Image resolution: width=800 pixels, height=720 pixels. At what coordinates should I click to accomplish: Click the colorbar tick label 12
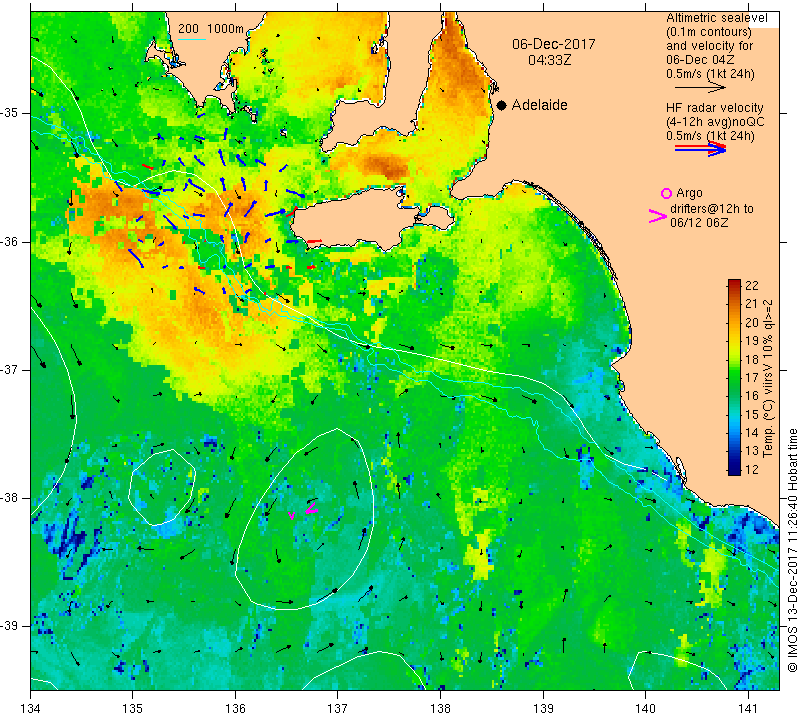pos(752,469)
